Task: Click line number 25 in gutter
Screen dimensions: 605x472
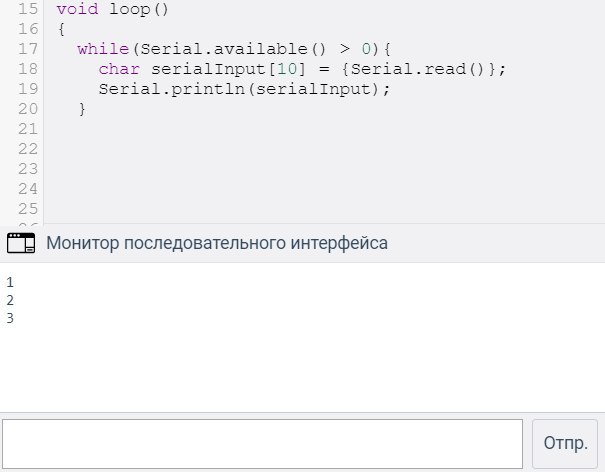Action: (28, 210)
